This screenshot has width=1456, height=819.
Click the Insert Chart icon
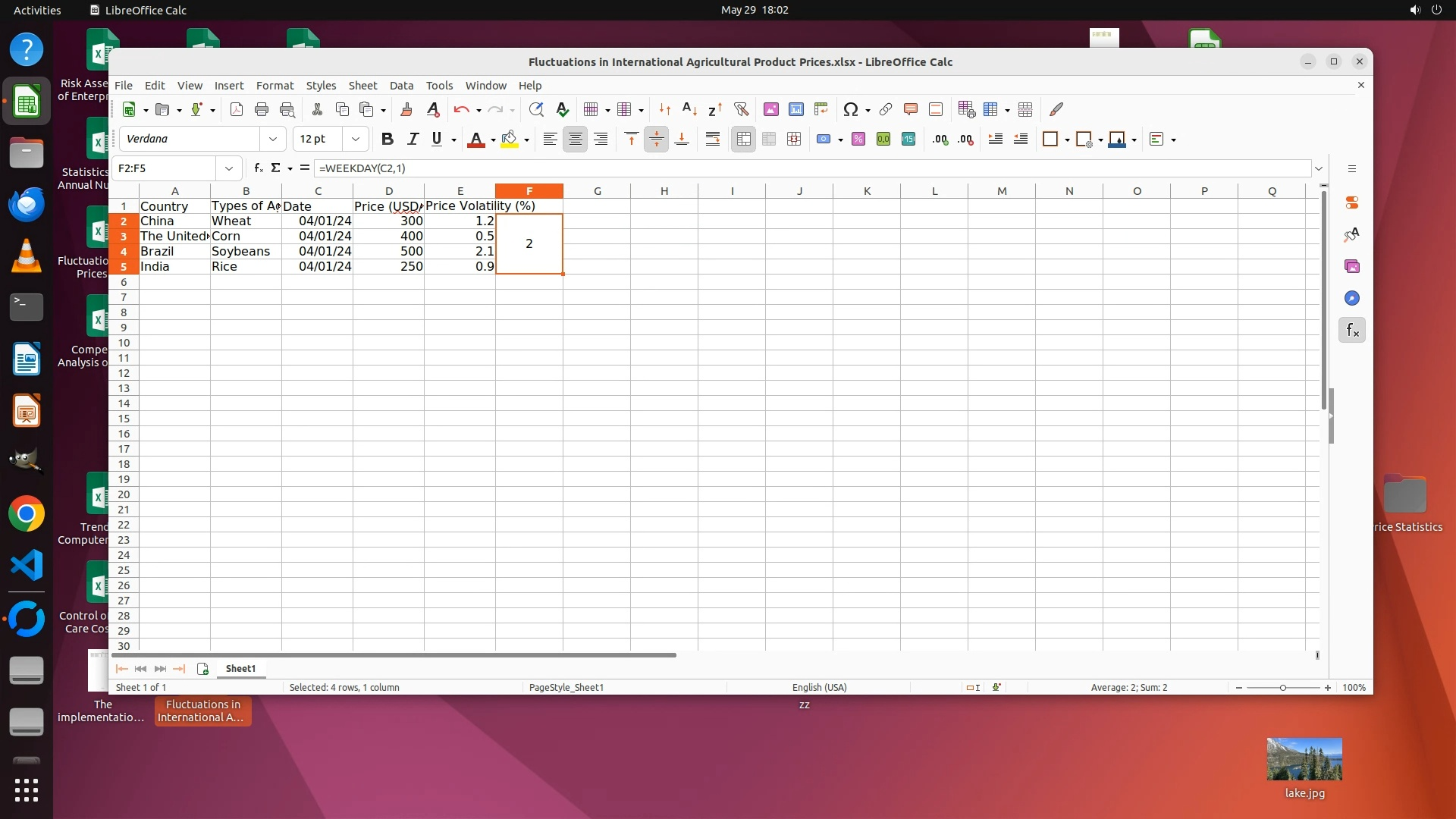pos(795,109)
